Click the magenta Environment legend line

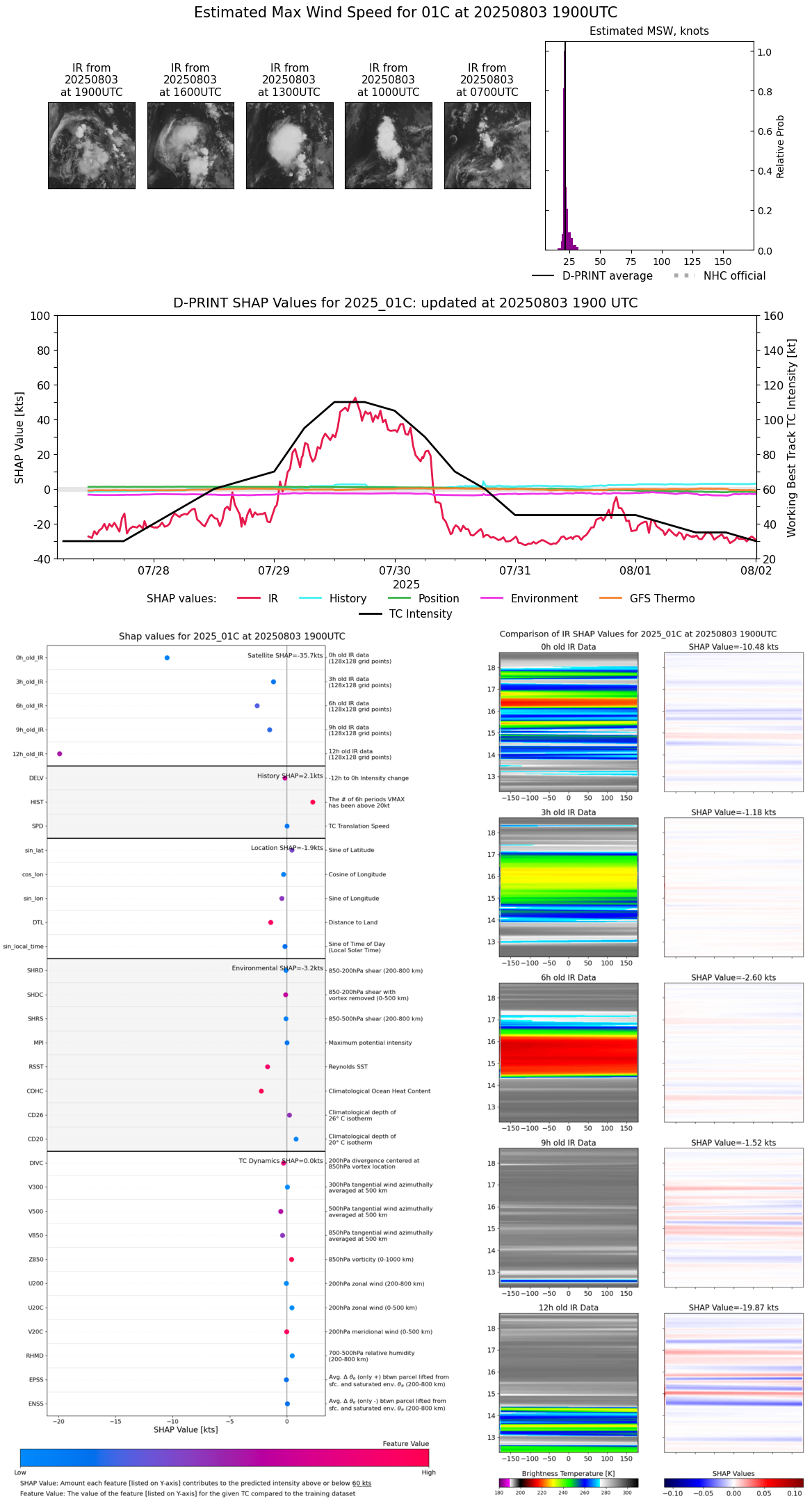click(x=491, y=598)
